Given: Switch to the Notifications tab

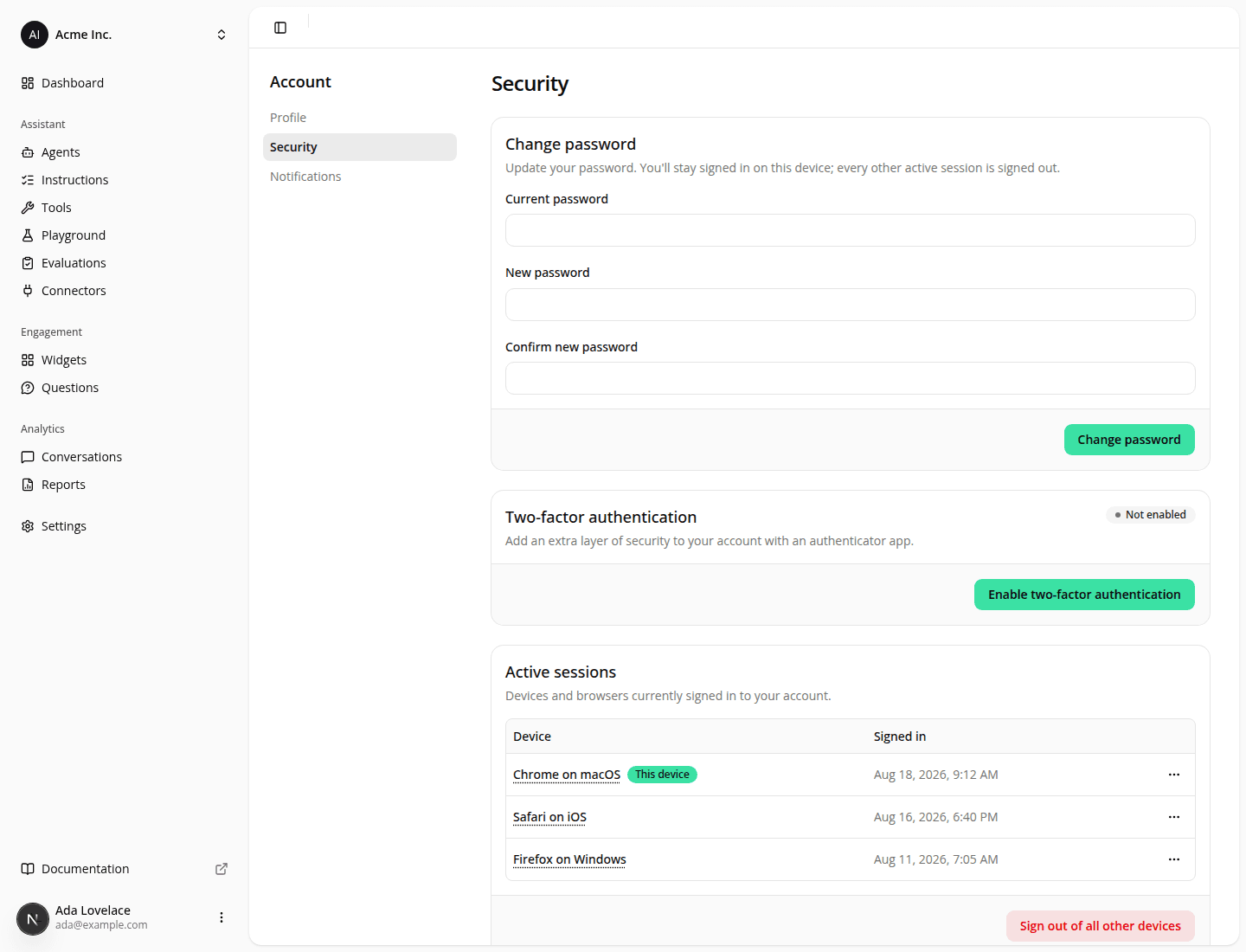Looking at the screenshot, I should 360,177.
